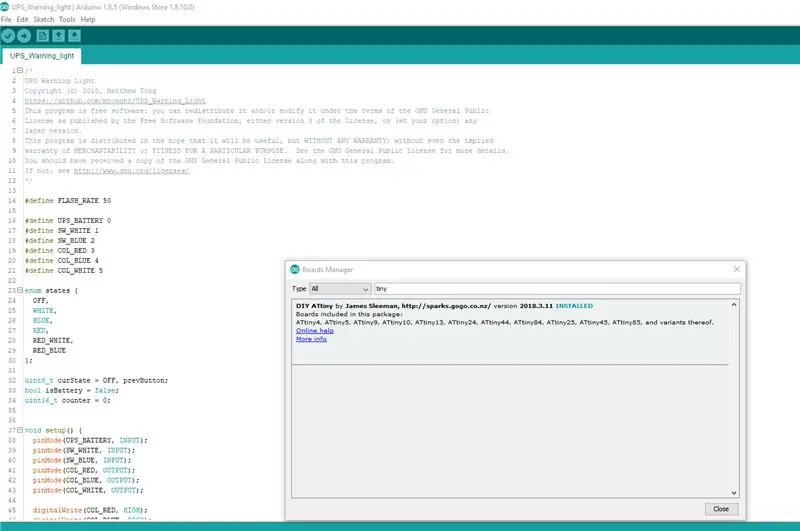Viewport: 800px width, 531px height.
Task: Click '#define SW_BLUE 2' line
Action: [x=60, y=240]
